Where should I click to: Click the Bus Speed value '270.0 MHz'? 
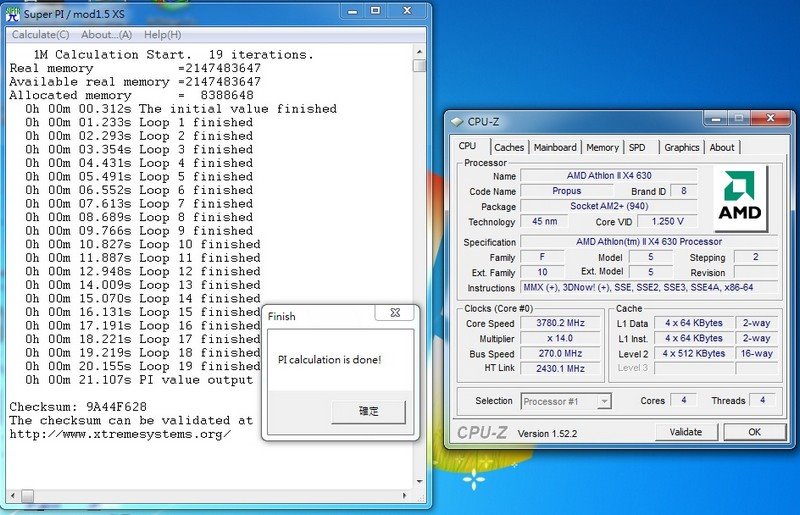coord(560,353)
